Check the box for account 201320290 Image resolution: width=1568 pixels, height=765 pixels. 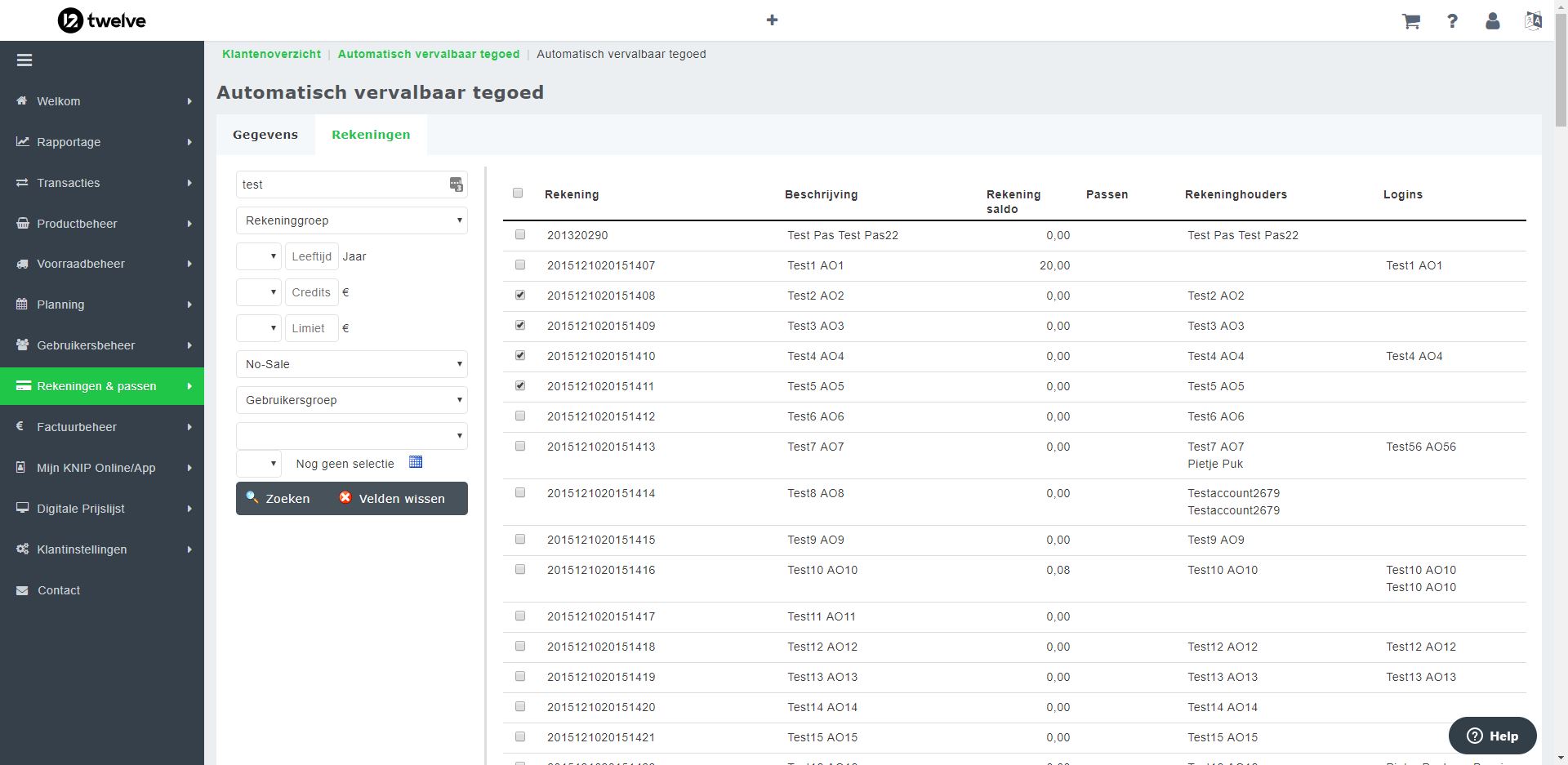pos(520,235)
